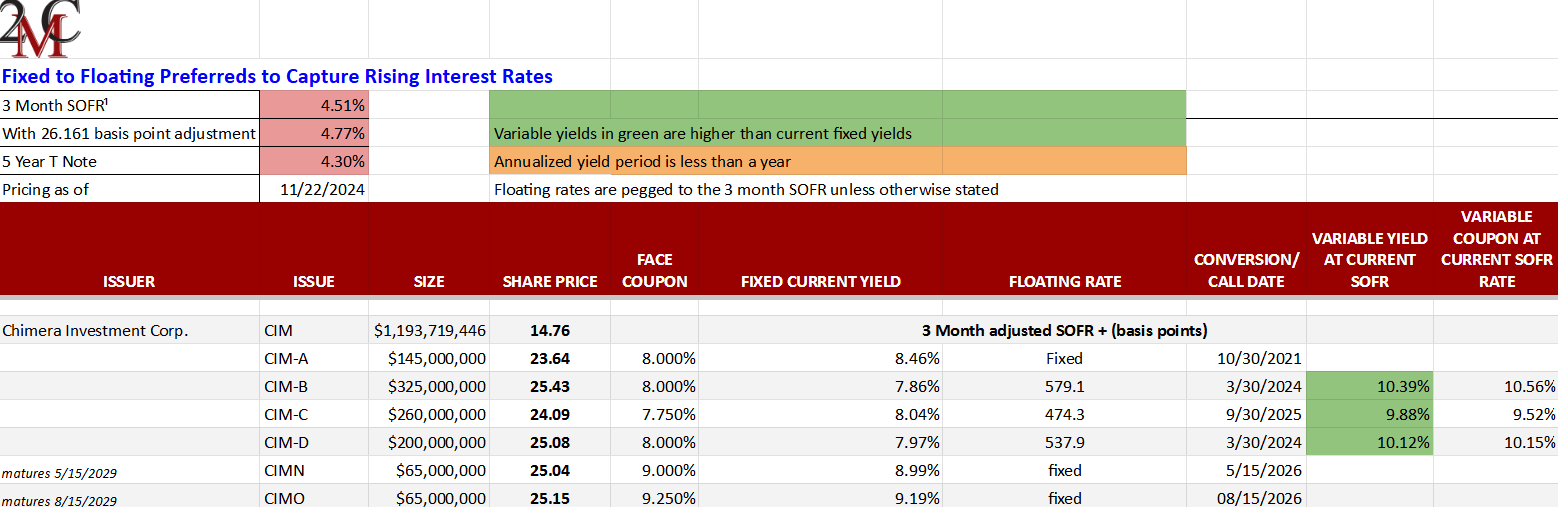Click CIM-B share price 25.43
Screen dimensions: 1558x507
click(550, 386)
